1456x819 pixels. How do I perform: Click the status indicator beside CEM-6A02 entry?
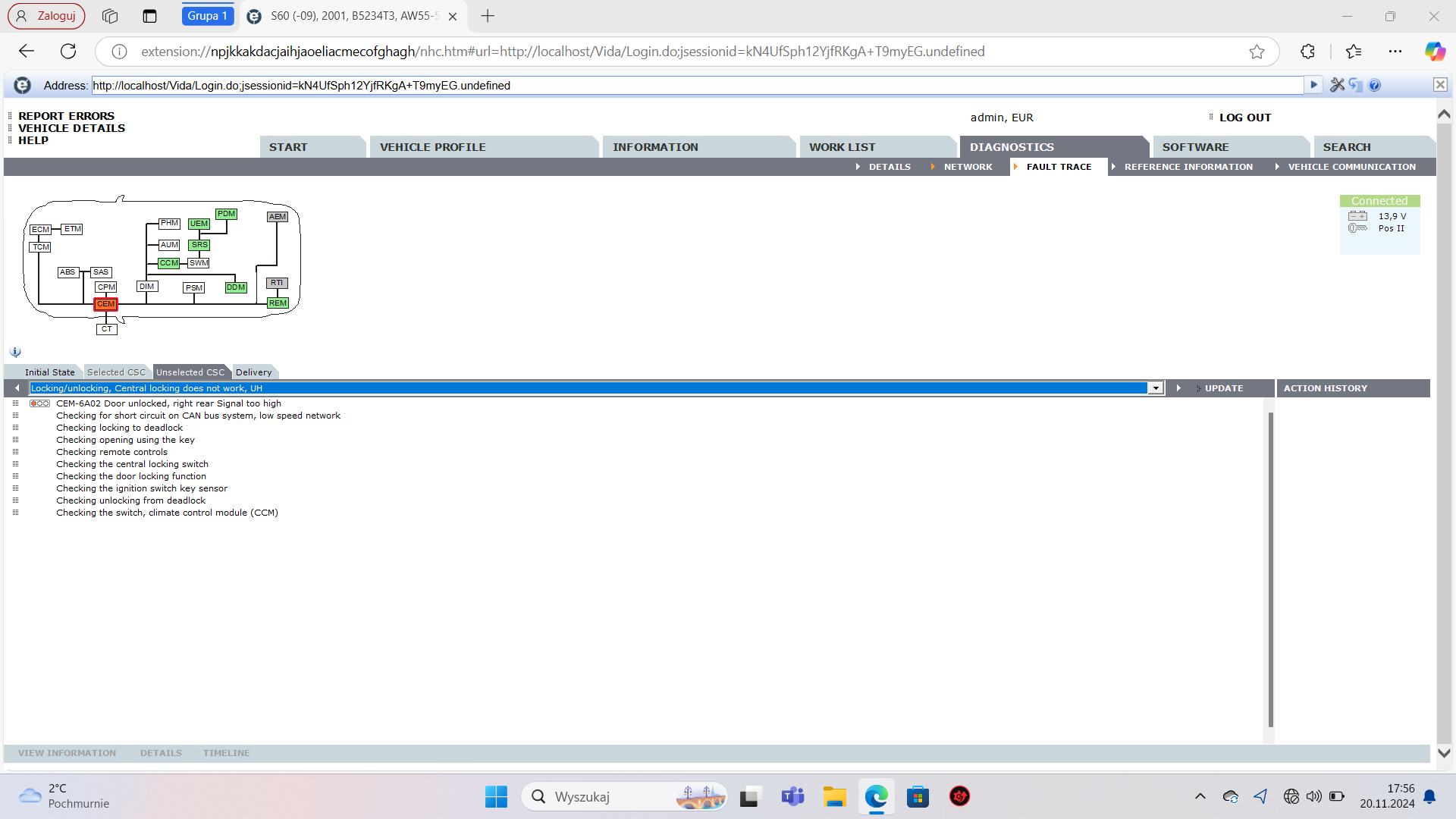[39, 403]
